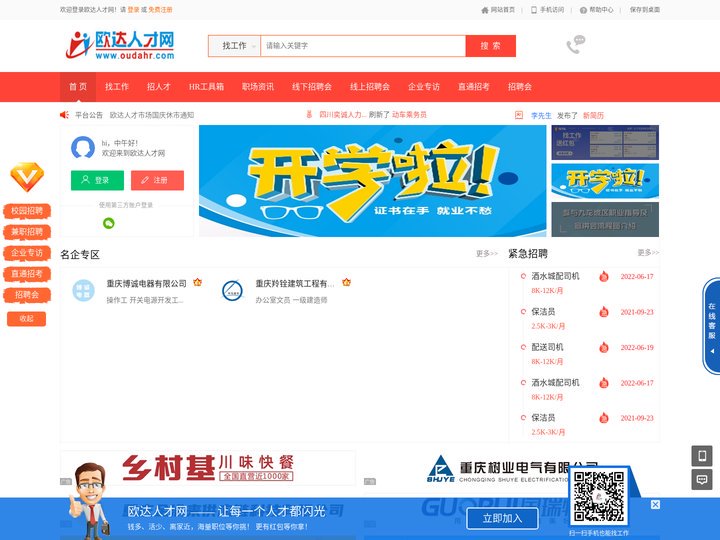The height and width of the screenshot is (540, 720).
Task: Open 欧达人才市场国庆休市通知 announcement
Action: [x=152, y=115]
